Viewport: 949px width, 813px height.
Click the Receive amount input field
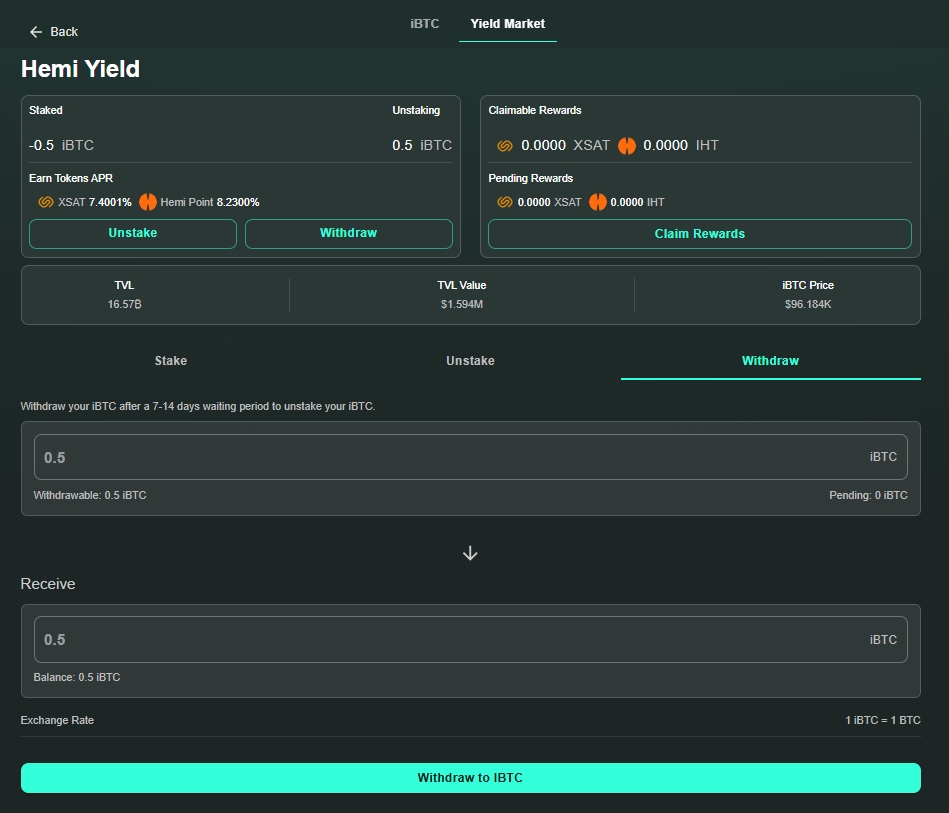pos(450,639)
